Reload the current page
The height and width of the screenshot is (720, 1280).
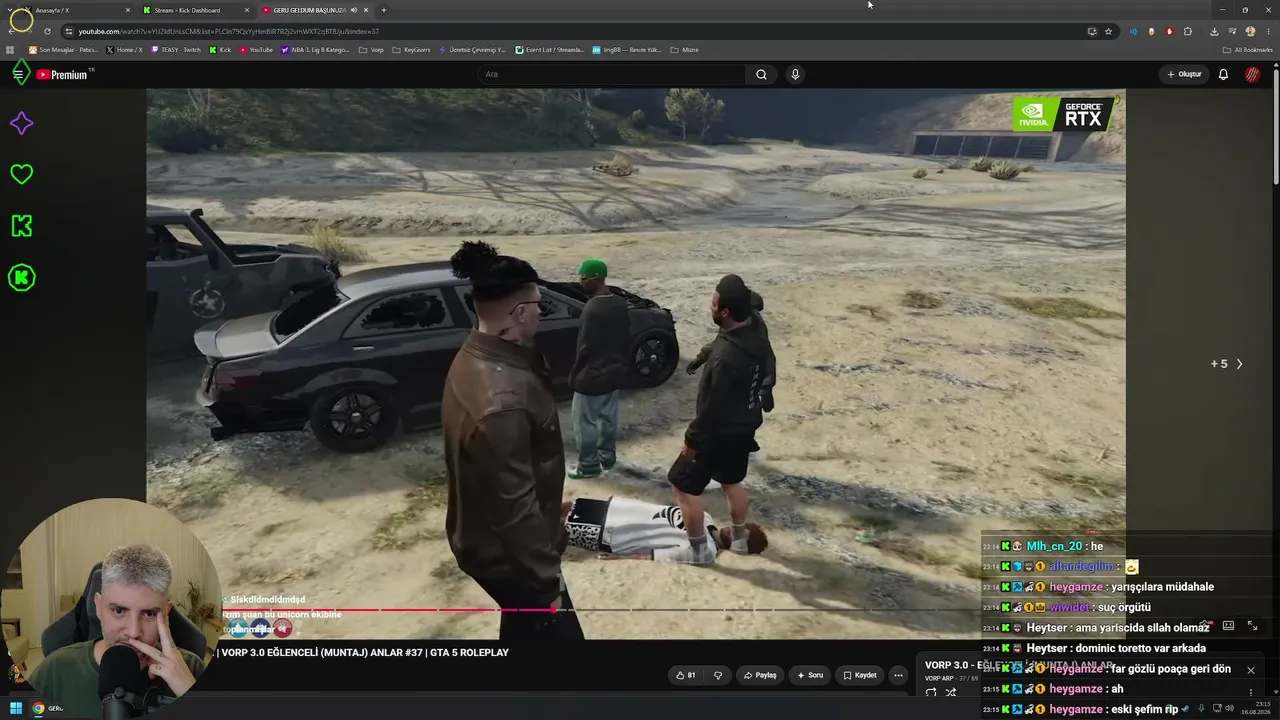(x=47, y=31)
